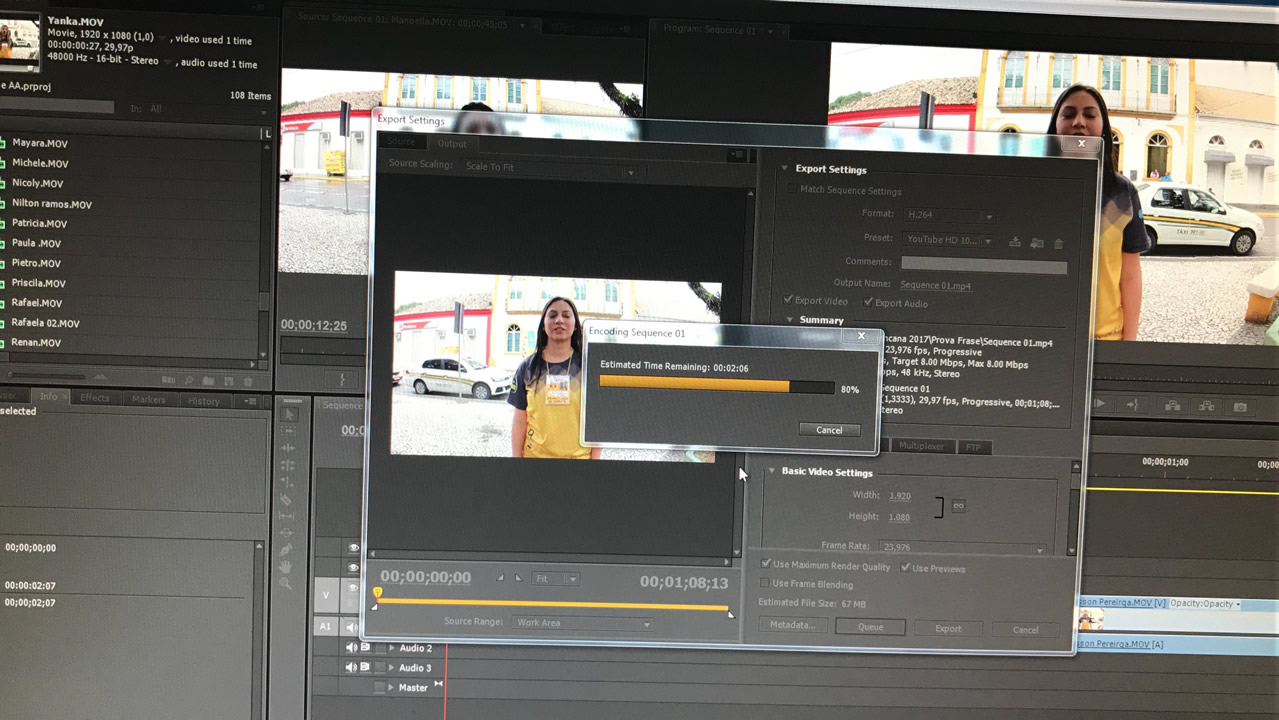
Task: Click the Extract button in Program monitor
Action: [x=1207, y=406]
